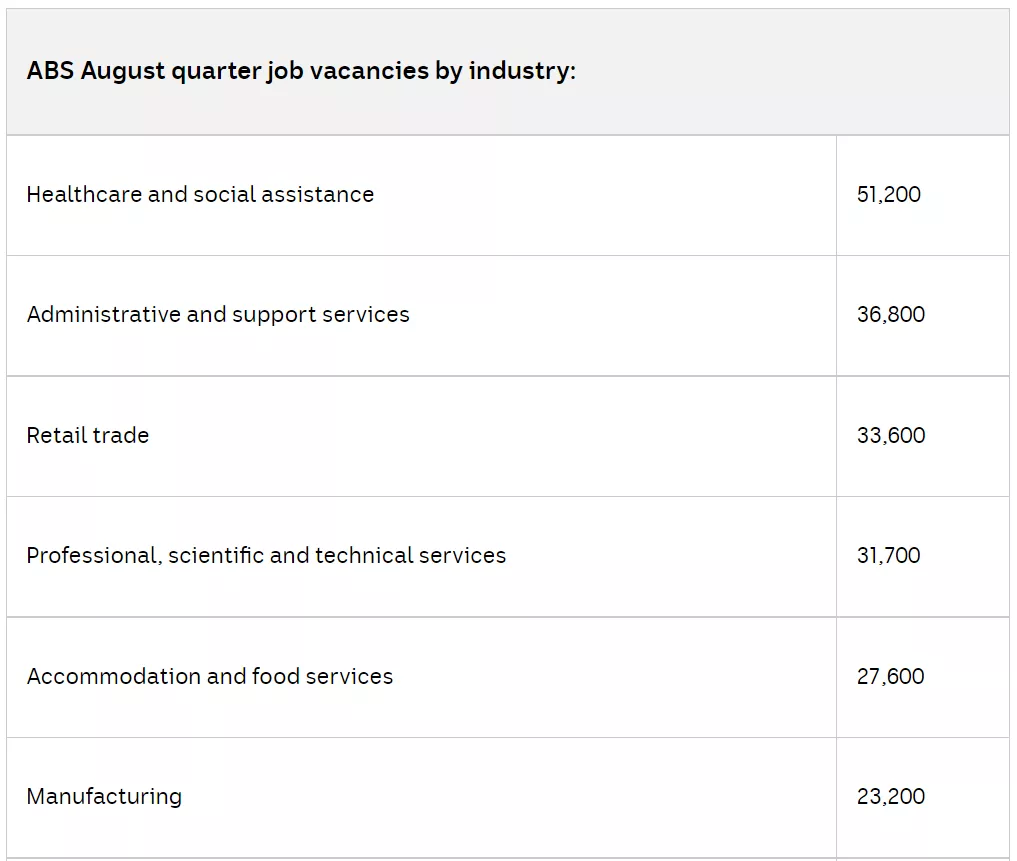Click the word 'industry:' in the header
The height and width of the screenshot is (861, 1017).
coord(522,71)
